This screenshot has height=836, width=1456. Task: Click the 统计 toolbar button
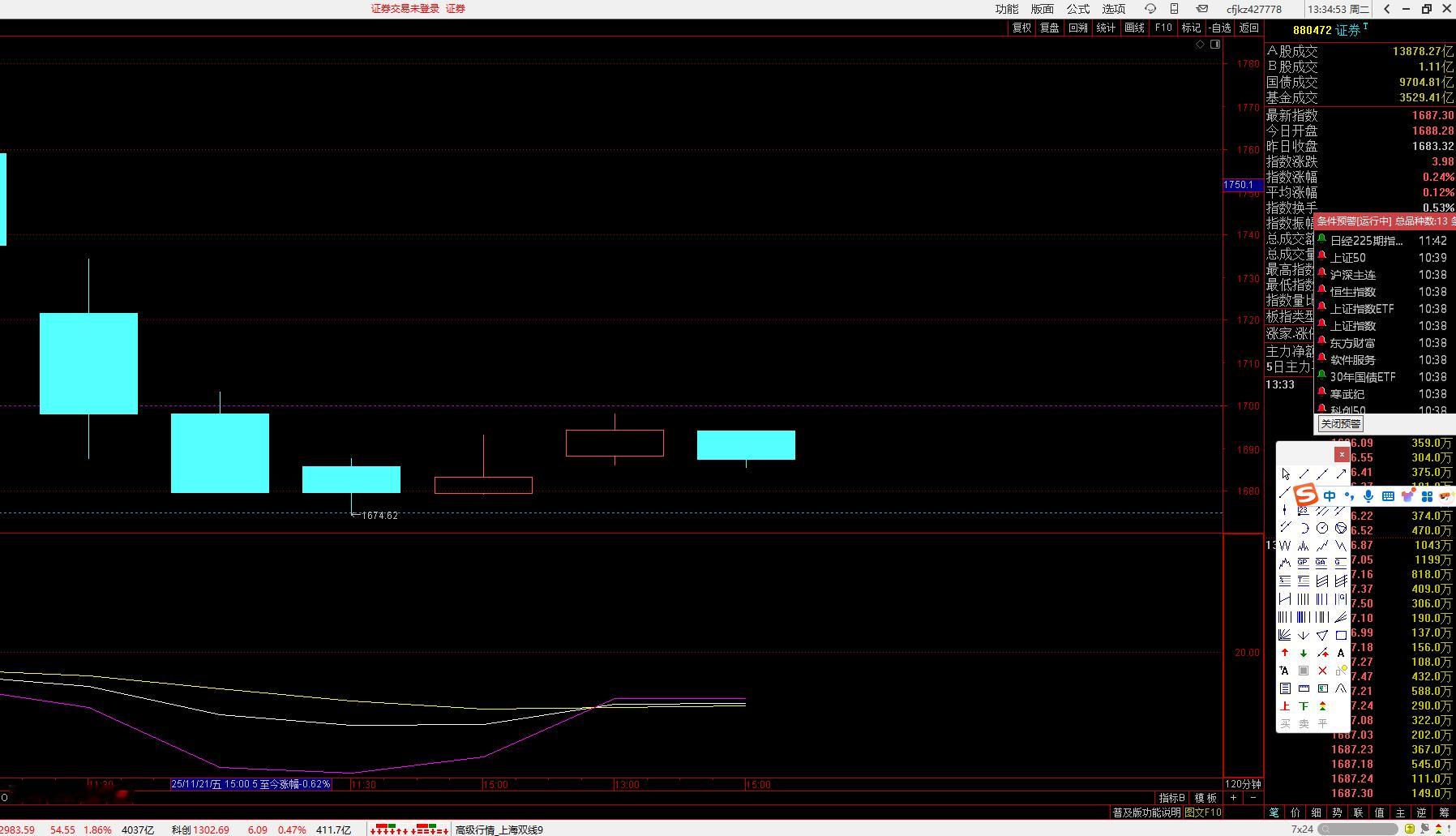1106,28
